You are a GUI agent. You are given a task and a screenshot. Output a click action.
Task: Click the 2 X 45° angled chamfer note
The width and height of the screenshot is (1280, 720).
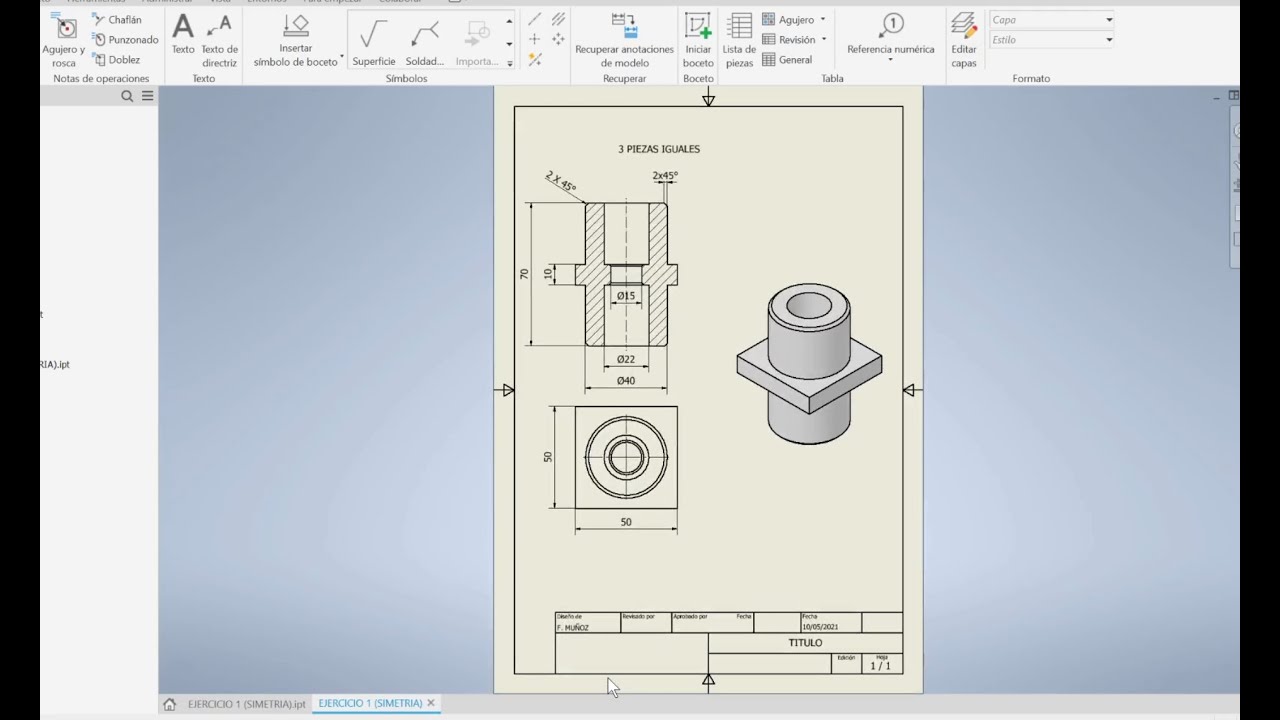click(561, 181)
